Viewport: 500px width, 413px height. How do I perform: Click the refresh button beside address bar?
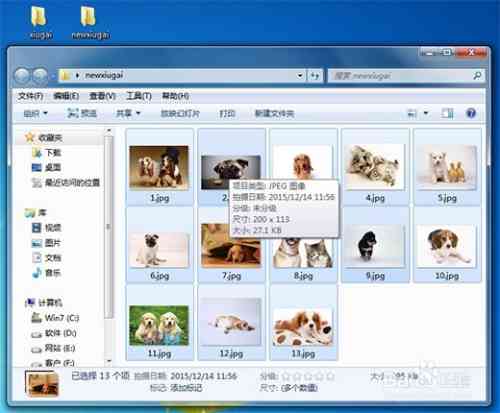tap(315, 76)
